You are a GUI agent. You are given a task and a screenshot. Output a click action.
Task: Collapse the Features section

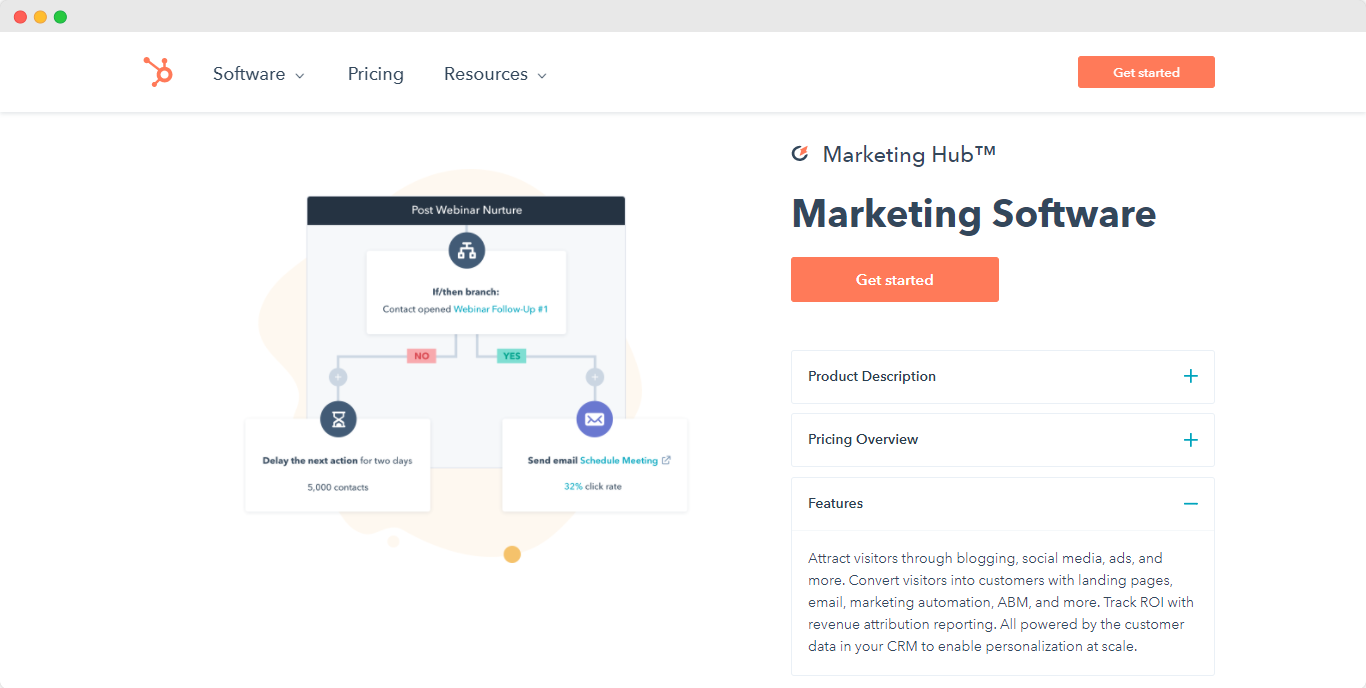click(x=1190, y=504)
